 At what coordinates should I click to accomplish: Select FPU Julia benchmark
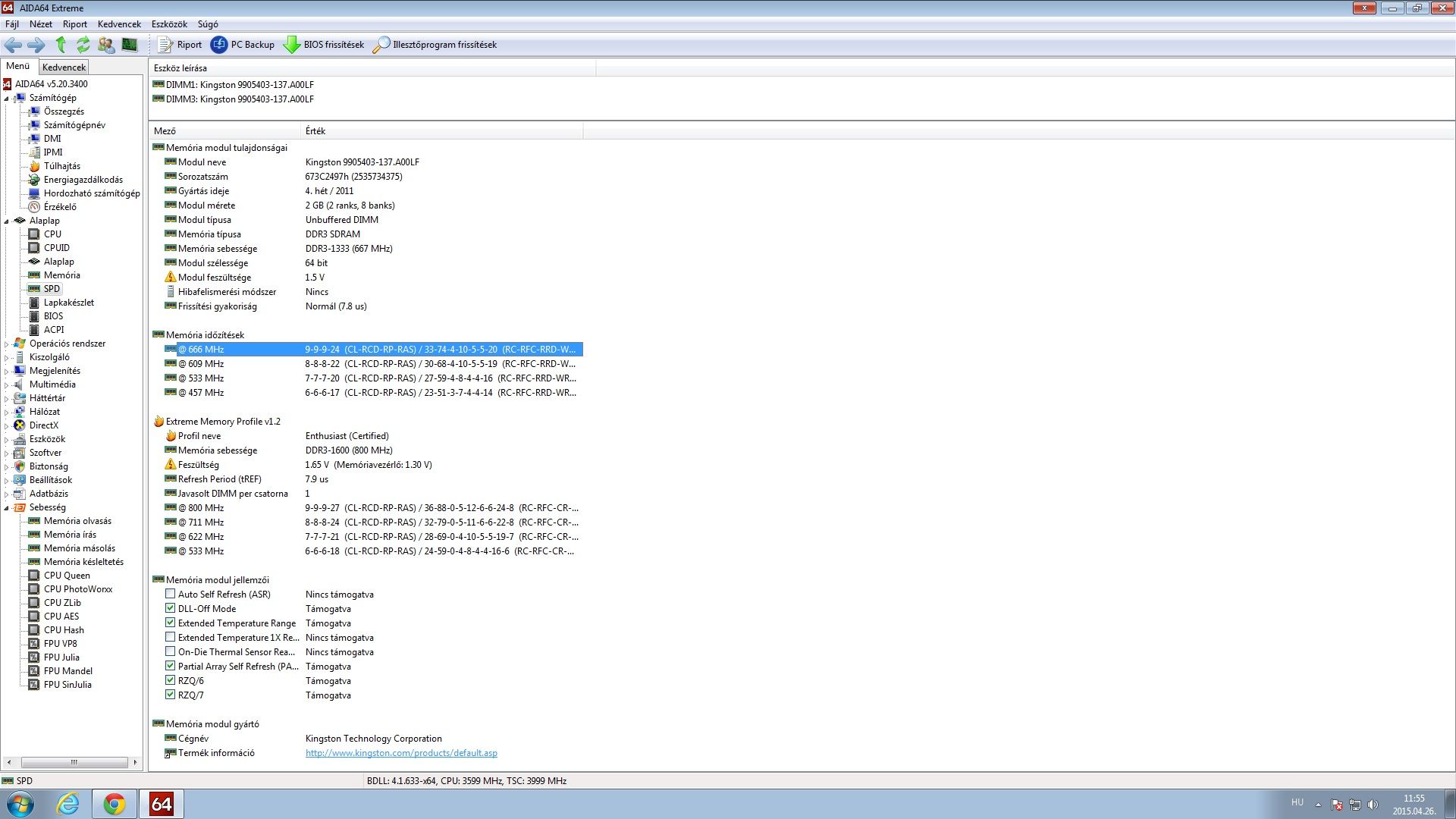coord(61,657)
